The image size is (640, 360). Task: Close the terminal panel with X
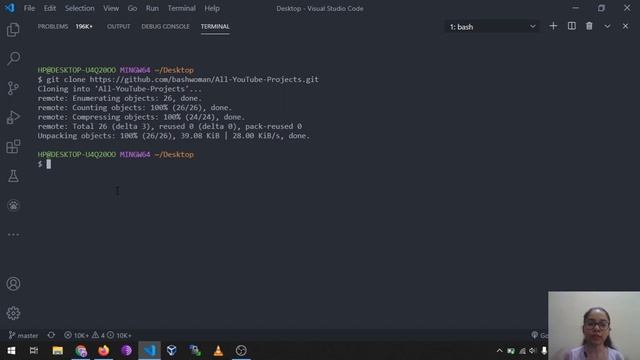click(x=625, y=26)
